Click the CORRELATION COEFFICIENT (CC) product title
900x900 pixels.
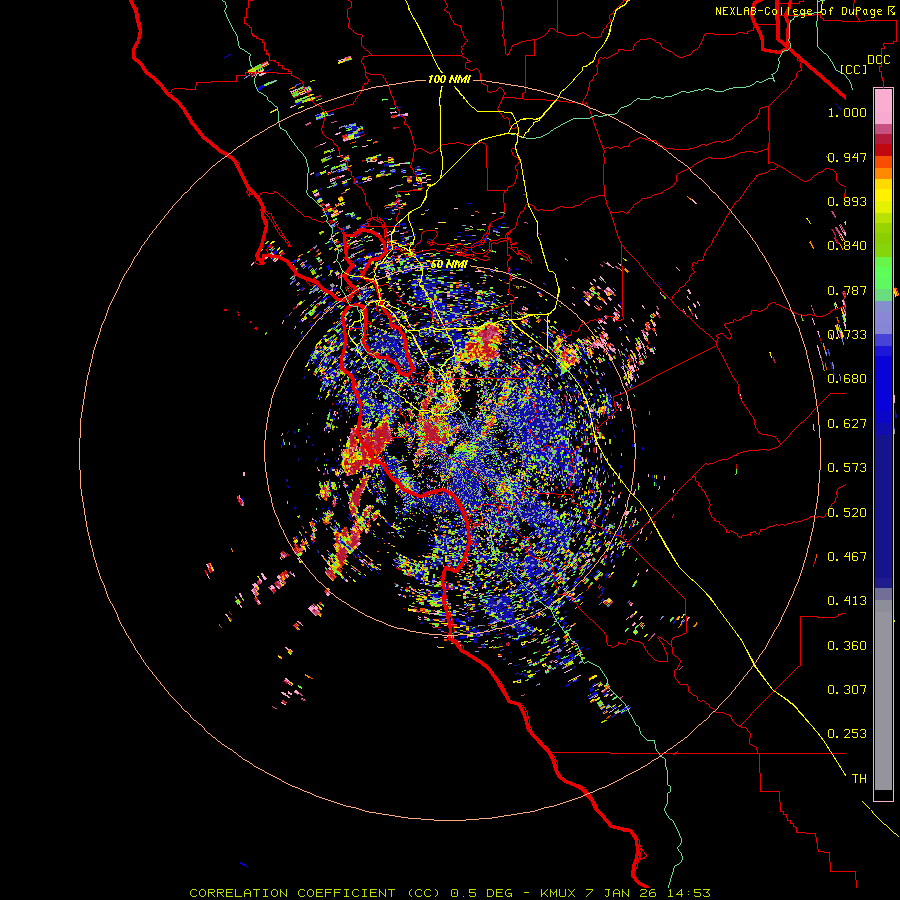315,893
